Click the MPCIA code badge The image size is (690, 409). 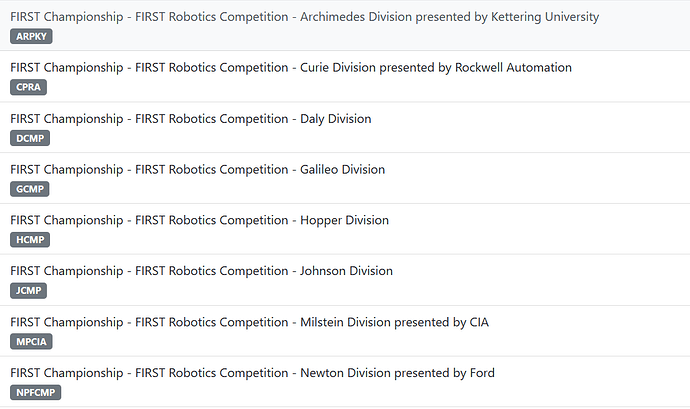click(x=31, y=342)
